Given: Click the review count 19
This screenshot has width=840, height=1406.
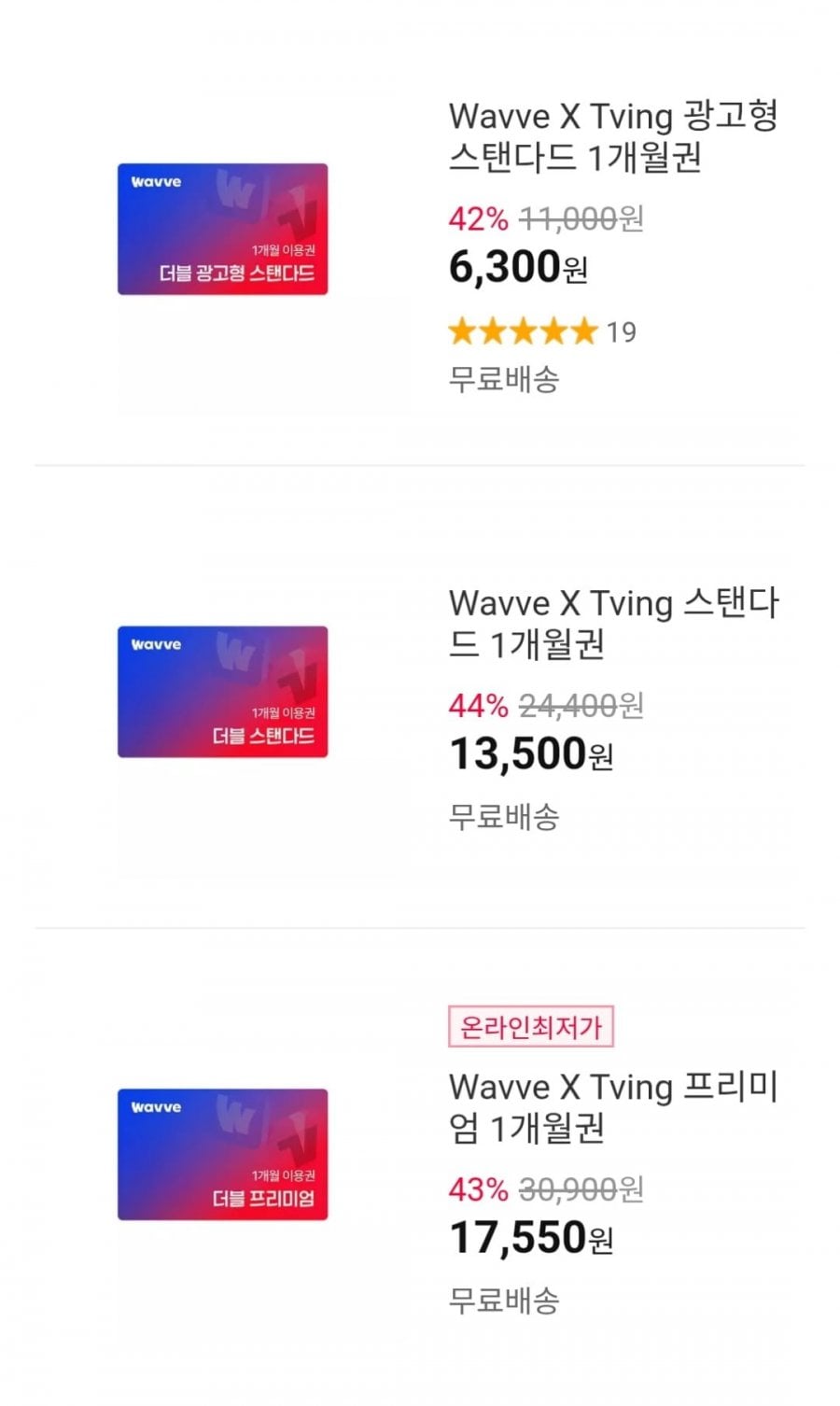Looking at the screenshot, I should pos(622,332).
